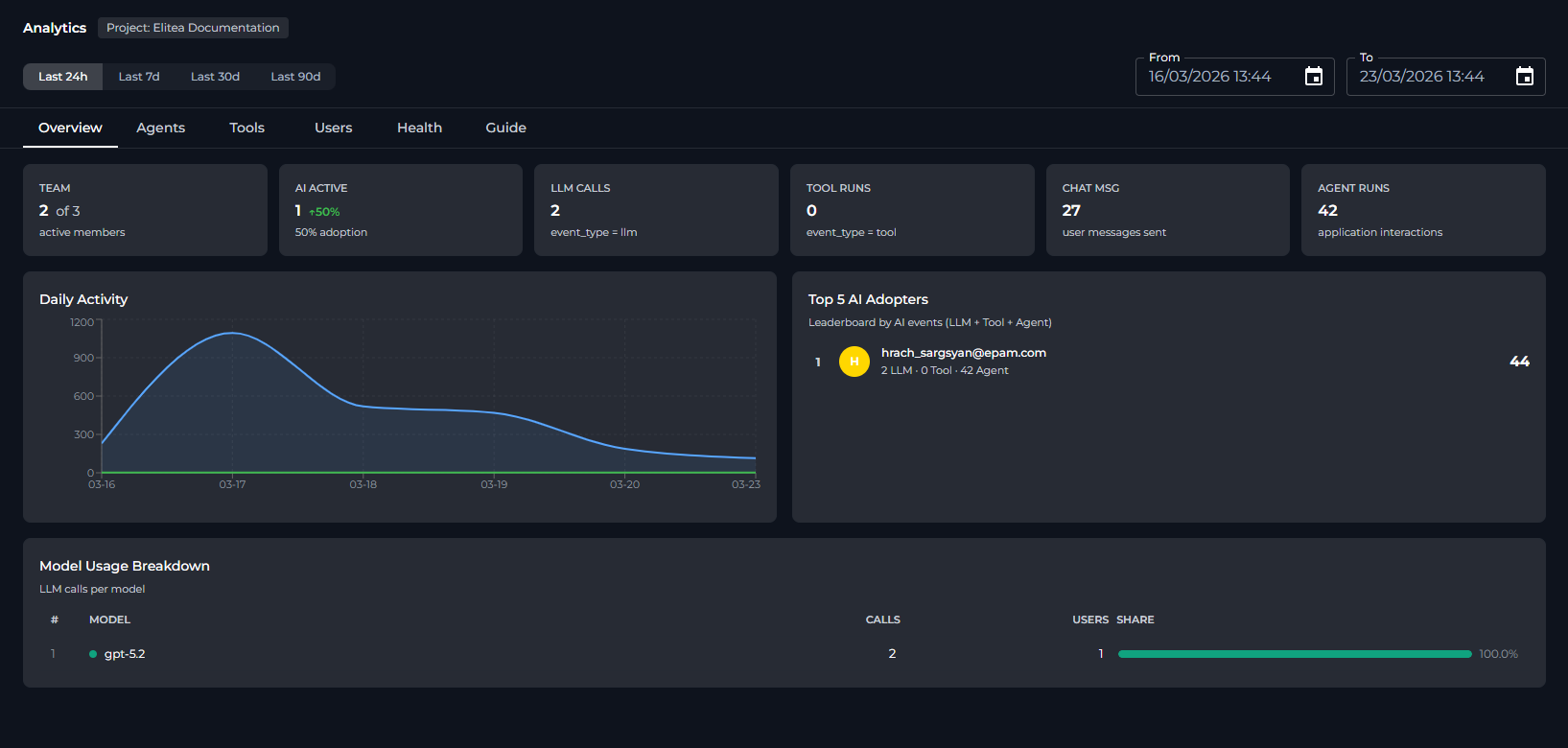Switch time range to Last 30d
Screen dimensions: 1568x748
(215, 77)
